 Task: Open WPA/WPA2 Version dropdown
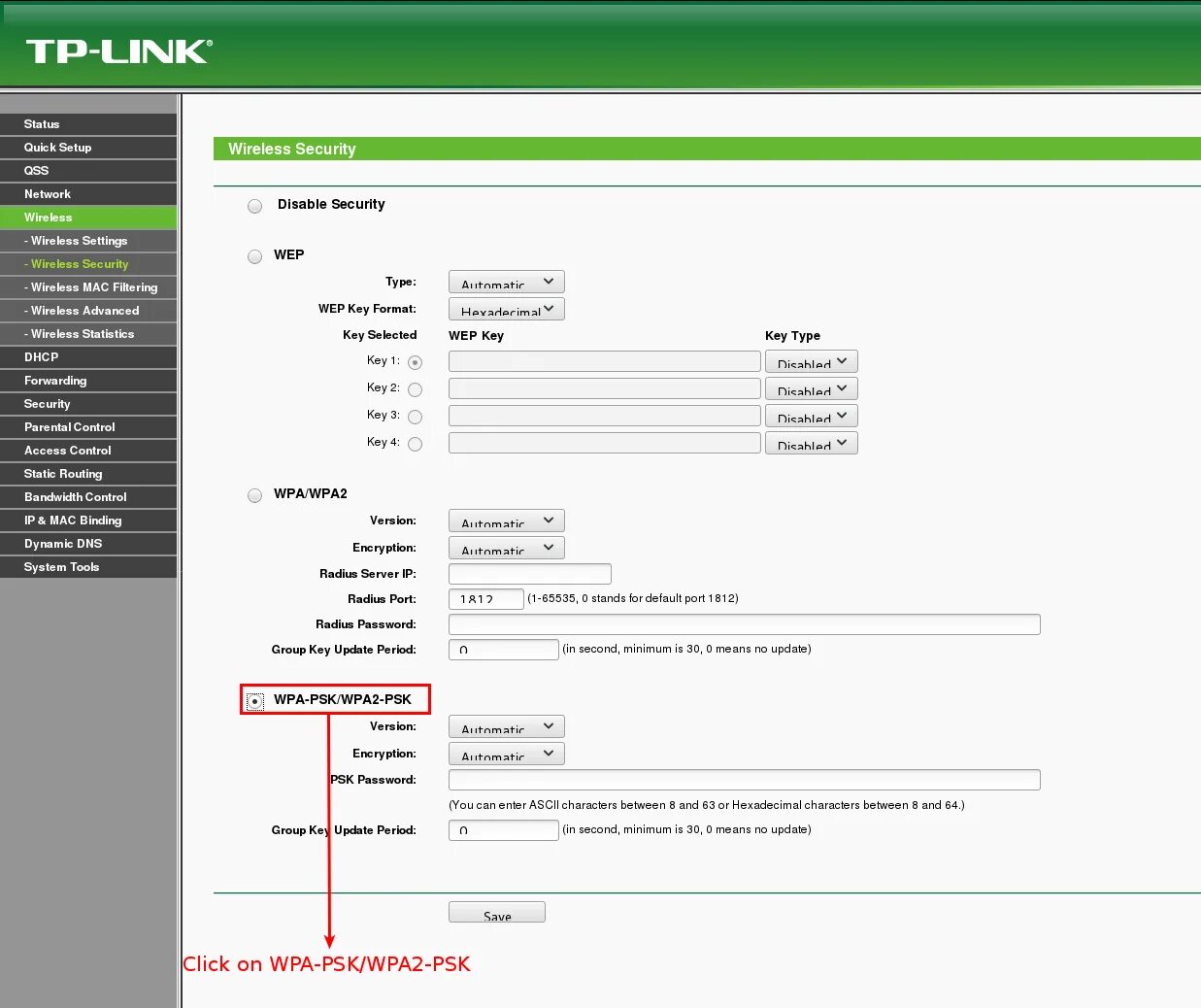click(507, 521)
